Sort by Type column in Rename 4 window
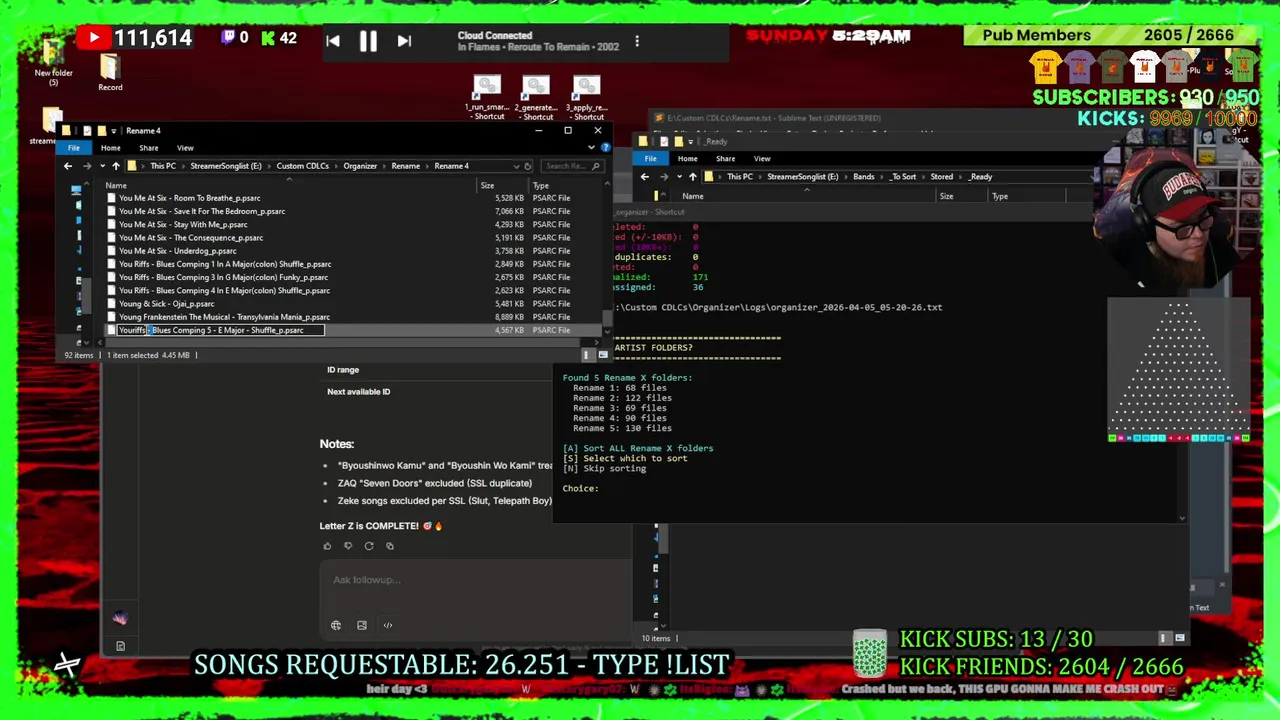The width and height of the screenshot is (1280, 720). (541, 185)
